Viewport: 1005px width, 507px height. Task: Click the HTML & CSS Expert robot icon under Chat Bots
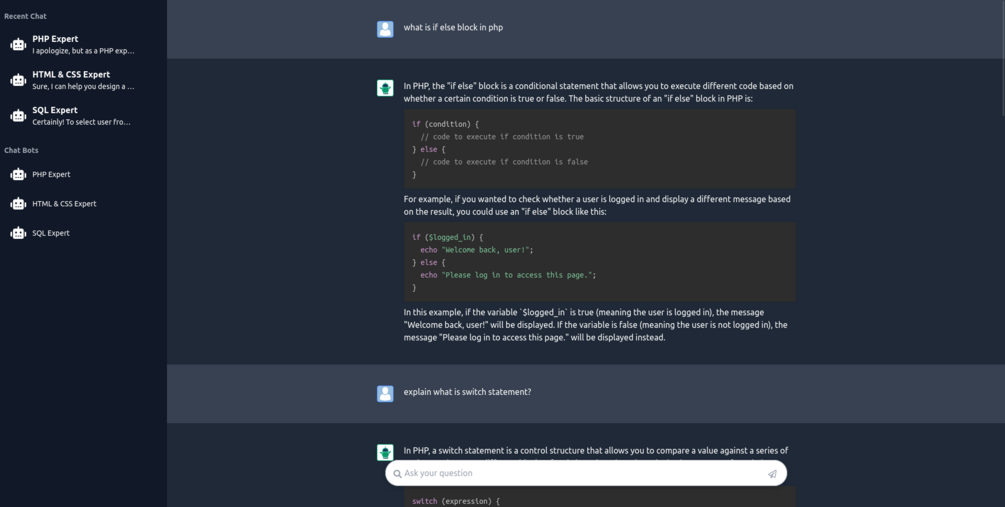pos(18,204)
